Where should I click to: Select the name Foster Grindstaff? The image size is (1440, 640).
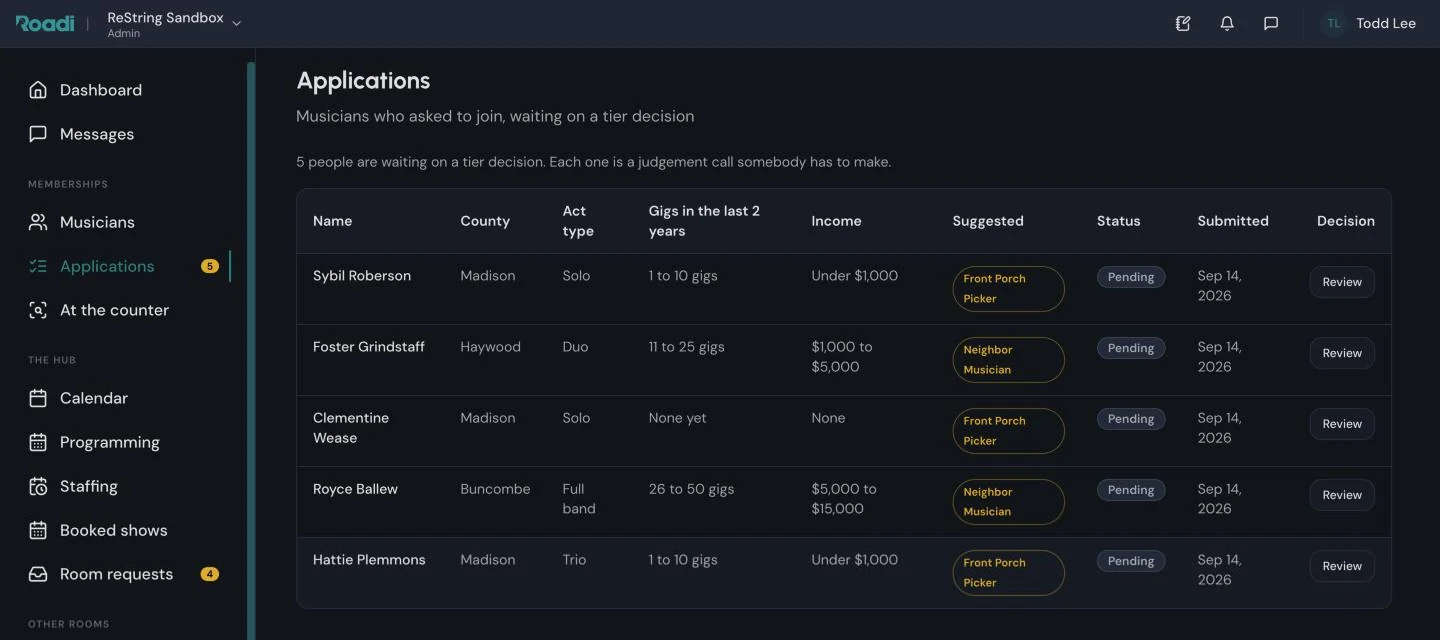click(x=369, y=347)
